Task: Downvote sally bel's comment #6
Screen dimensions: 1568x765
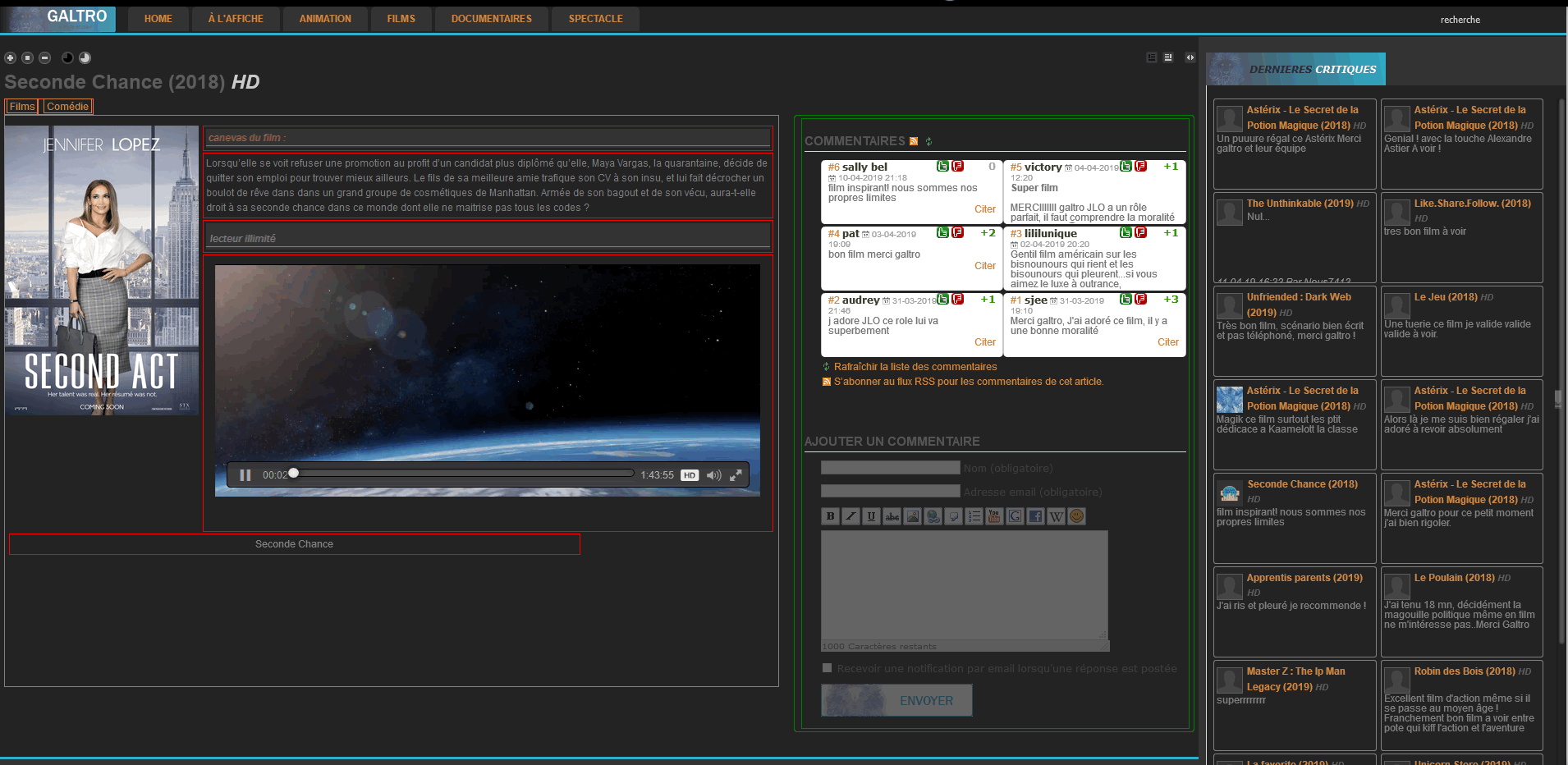Action: [x=957, y=166]
